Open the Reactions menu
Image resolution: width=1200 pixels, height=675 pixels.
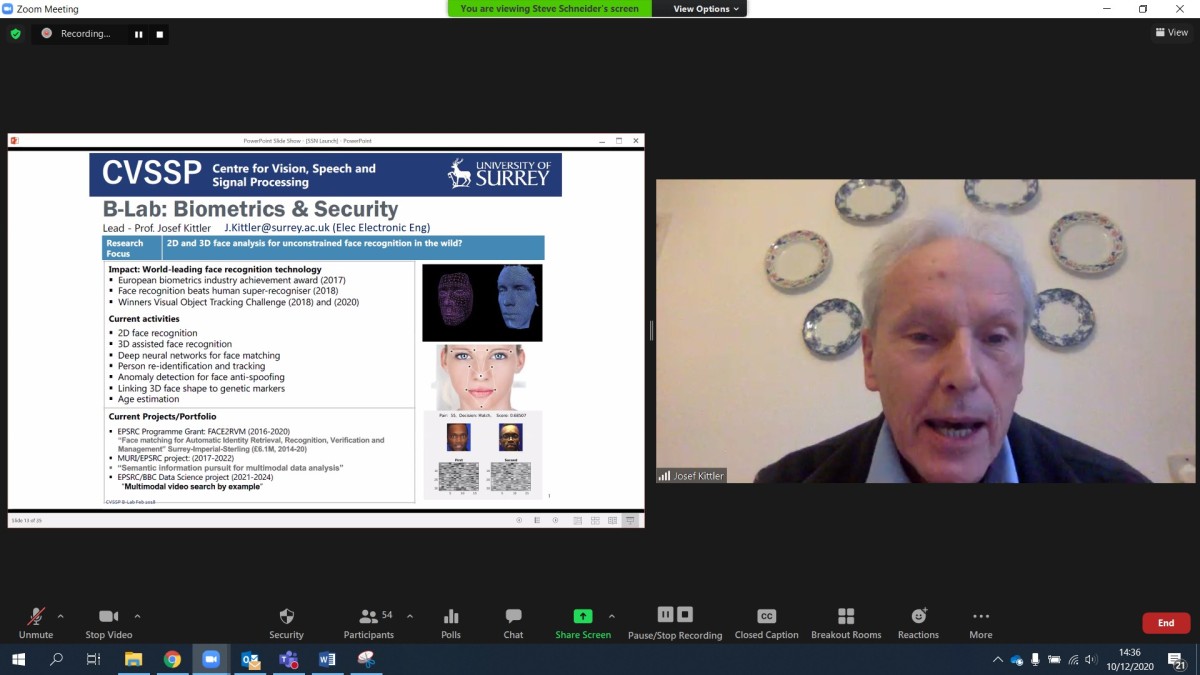pos(918,617)
